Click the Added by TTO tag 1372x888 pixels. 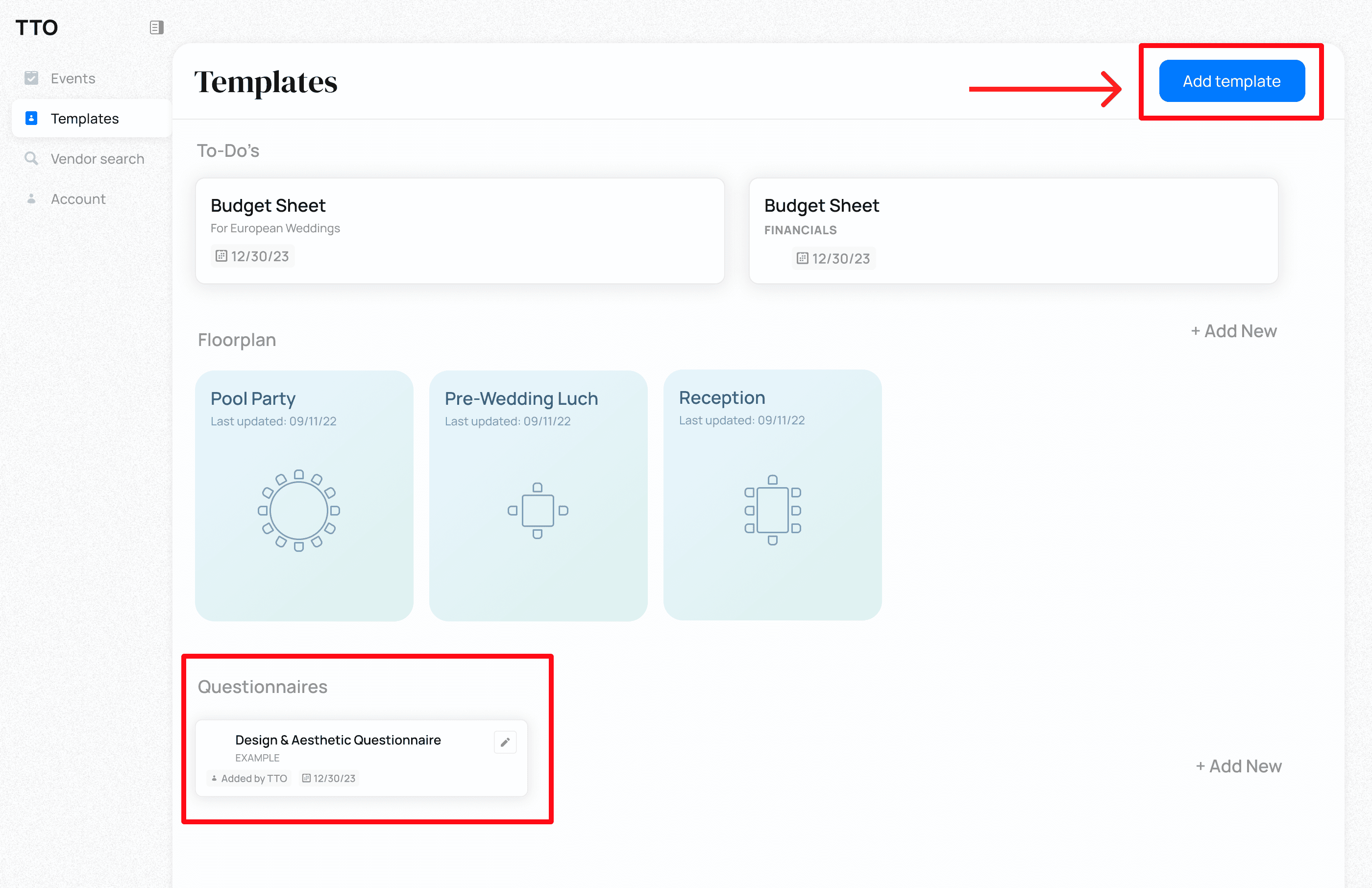(x=249, y=778)
